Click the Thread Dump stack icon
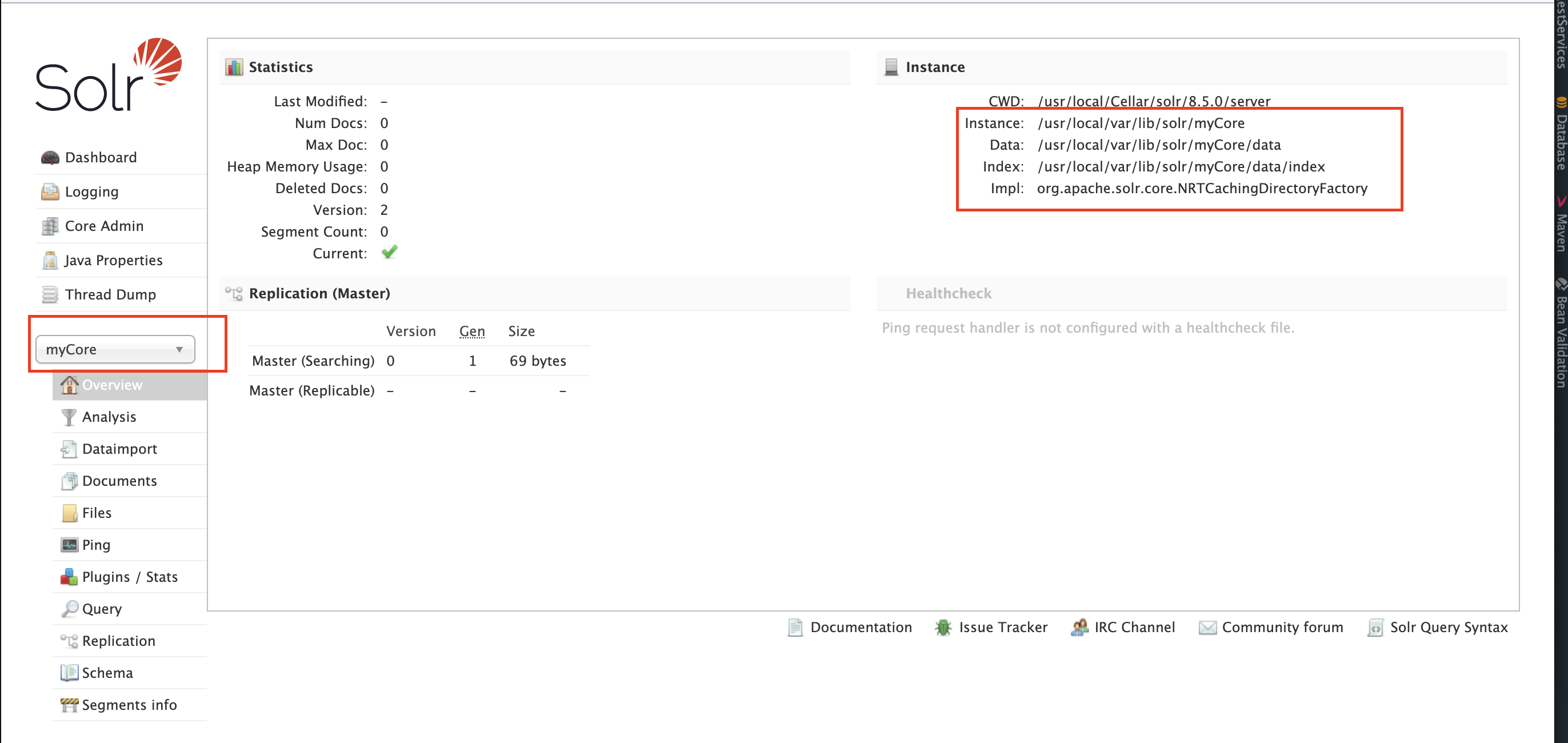This screenshot has height=743, width=1568. [49, 295]
